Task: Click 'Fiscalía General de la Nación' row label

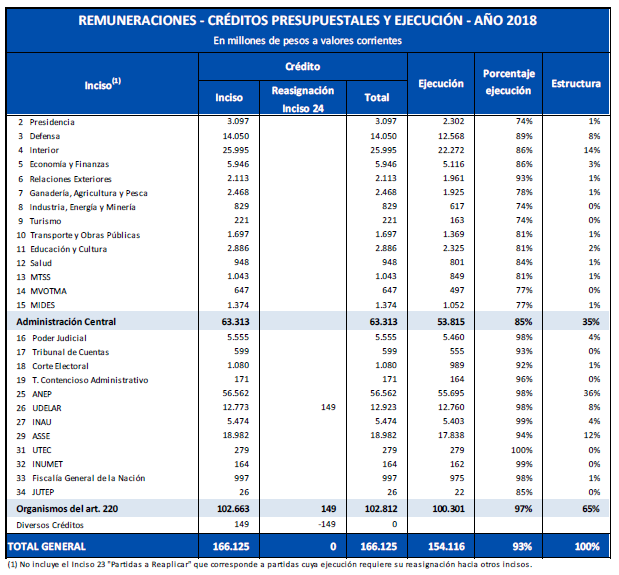Action: (89, 478)
